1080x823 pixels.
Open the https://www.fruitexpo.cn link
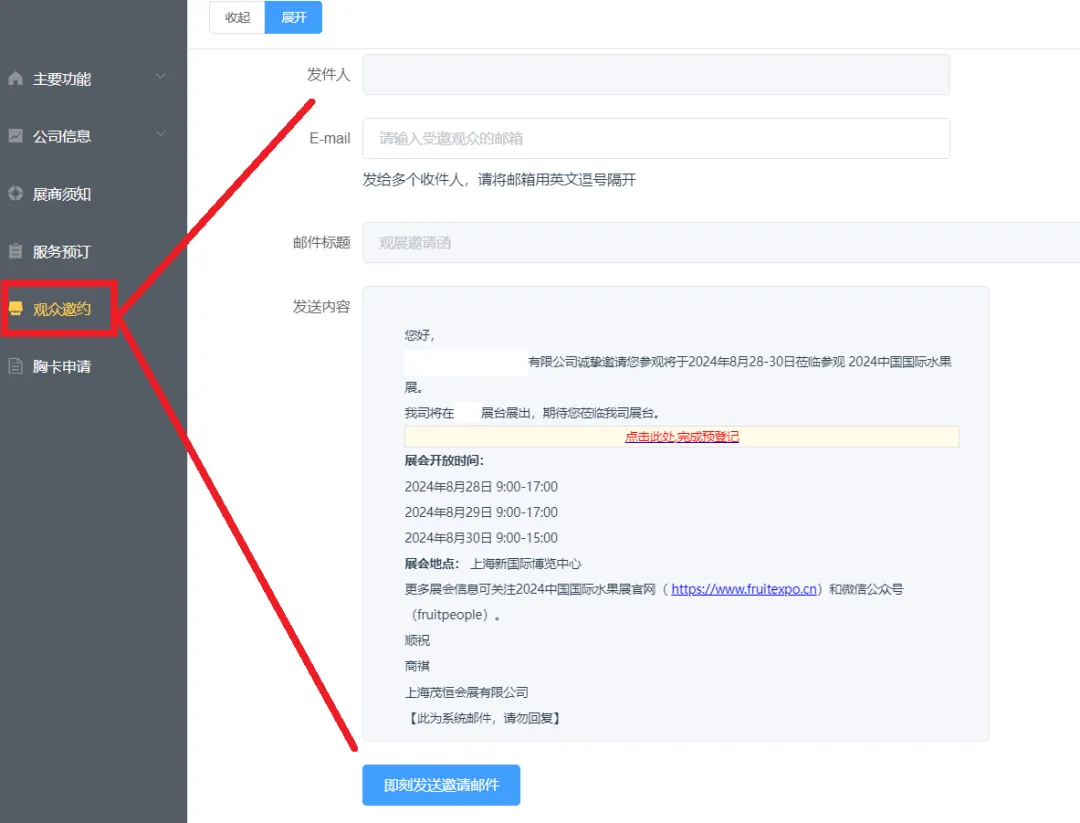[743, 590]
